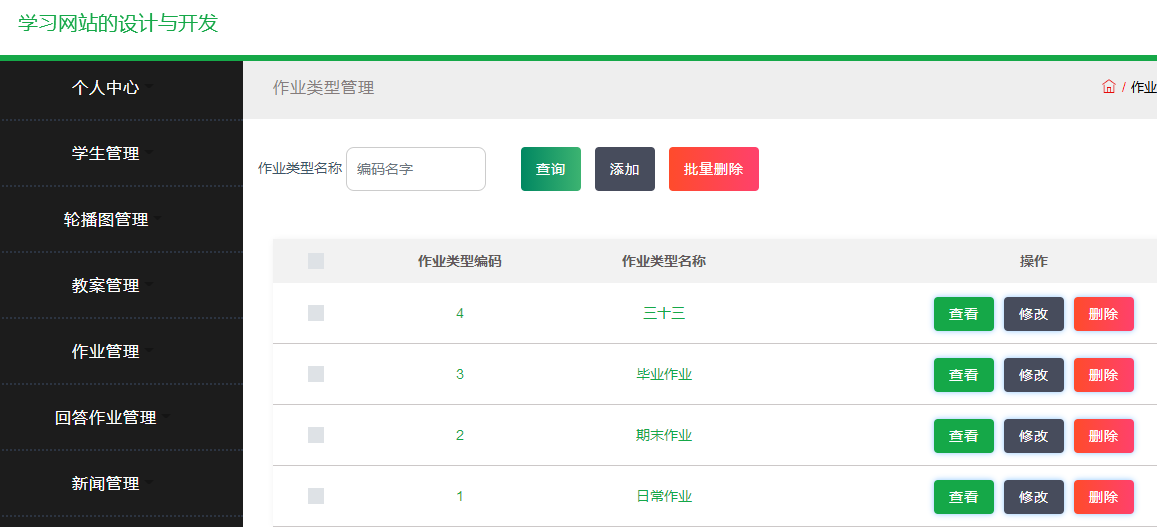Focus the 编码名字 name input field

(416, 169)
